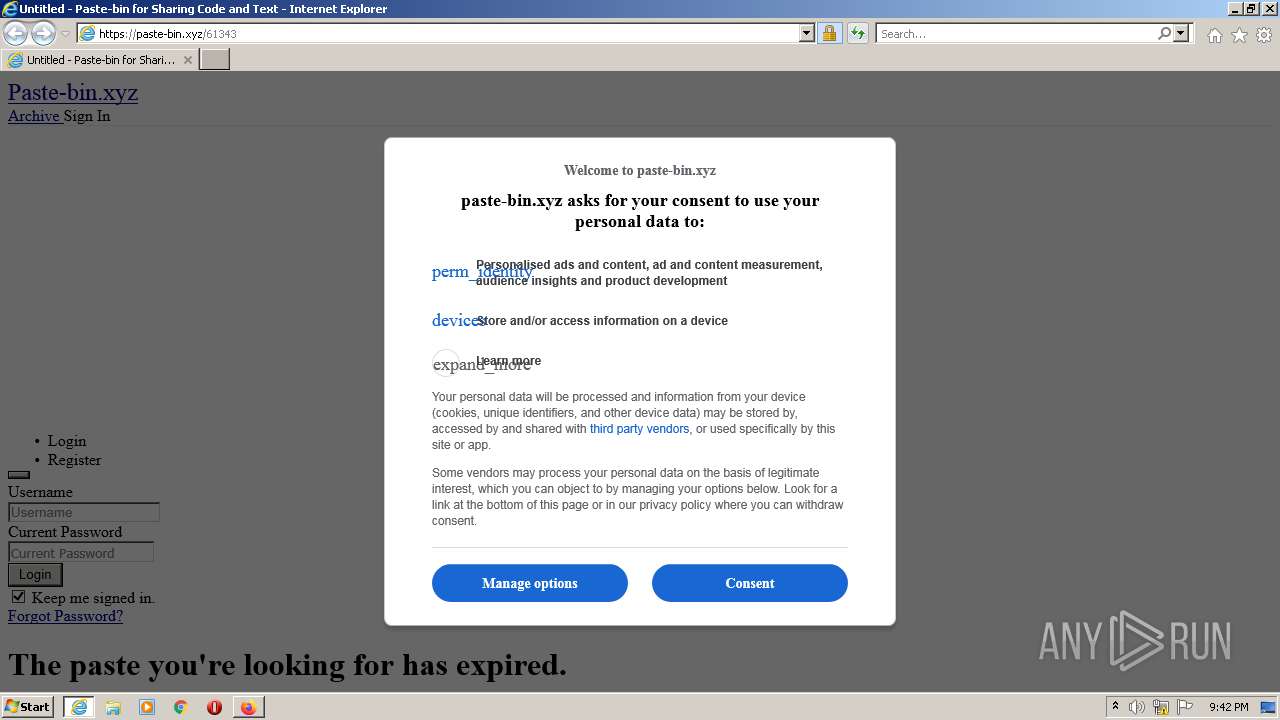Click the volume speaker tray icon
1280x720 pixels.
[1137, 707]
